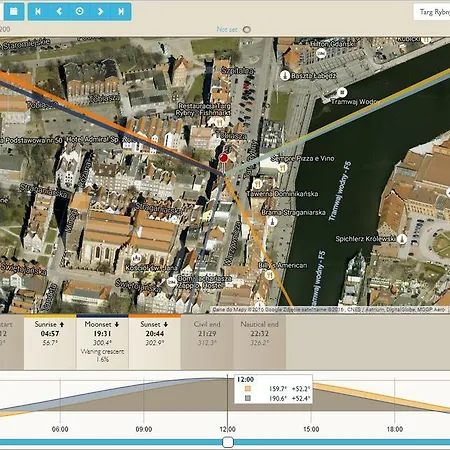Screen dimensions: 450x450
Task: Select the red primary map pin
Action: click(224, 158)
